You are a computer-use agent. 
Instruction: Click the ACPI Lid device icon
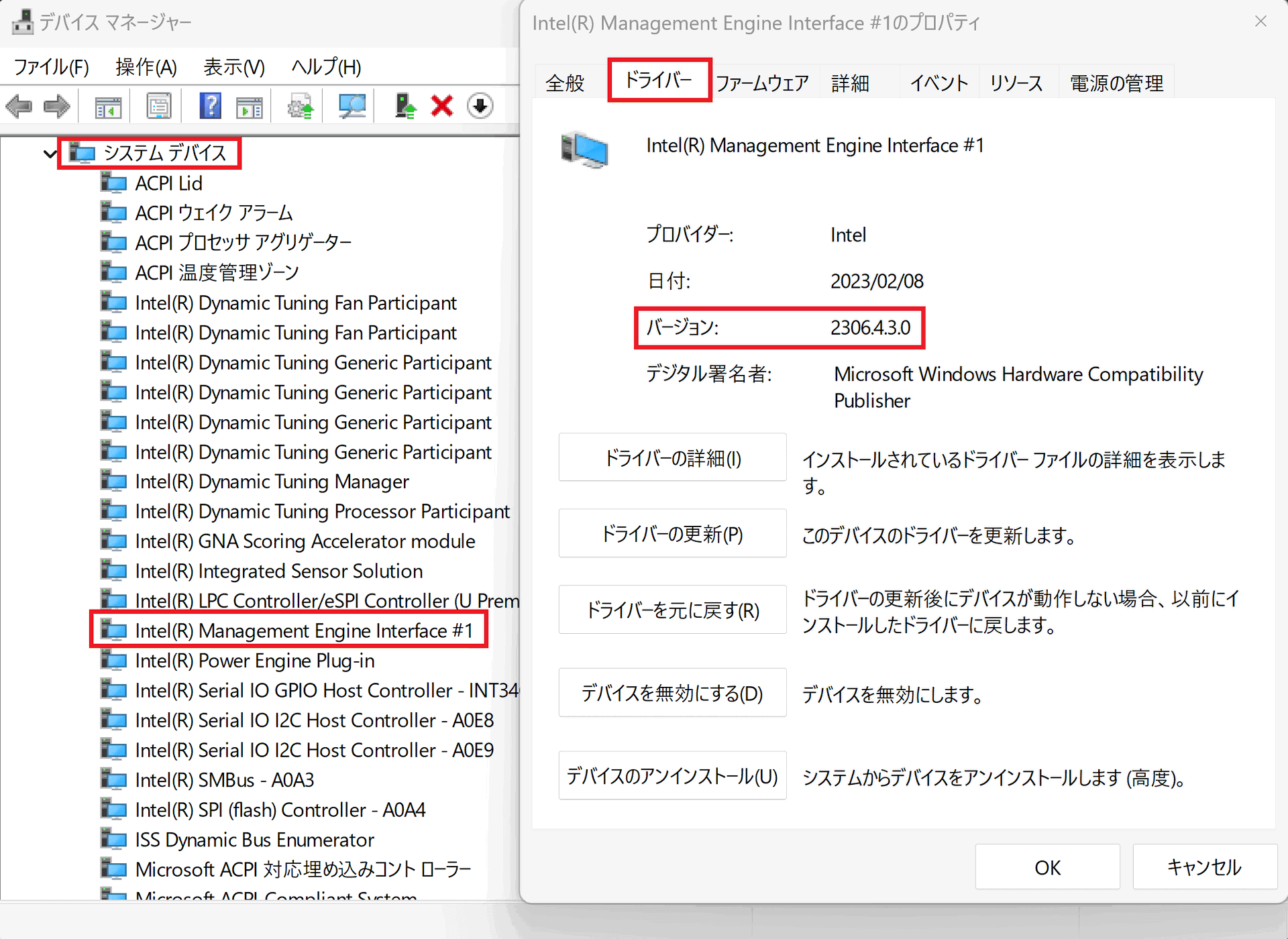point(114,182)
